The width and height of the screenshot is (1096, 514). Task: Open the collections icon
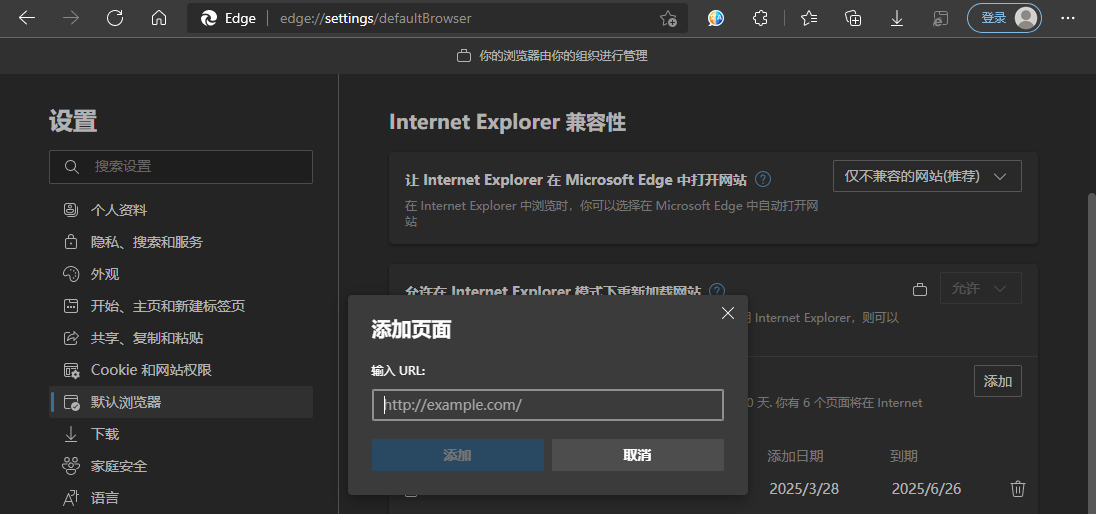(853, 18)
